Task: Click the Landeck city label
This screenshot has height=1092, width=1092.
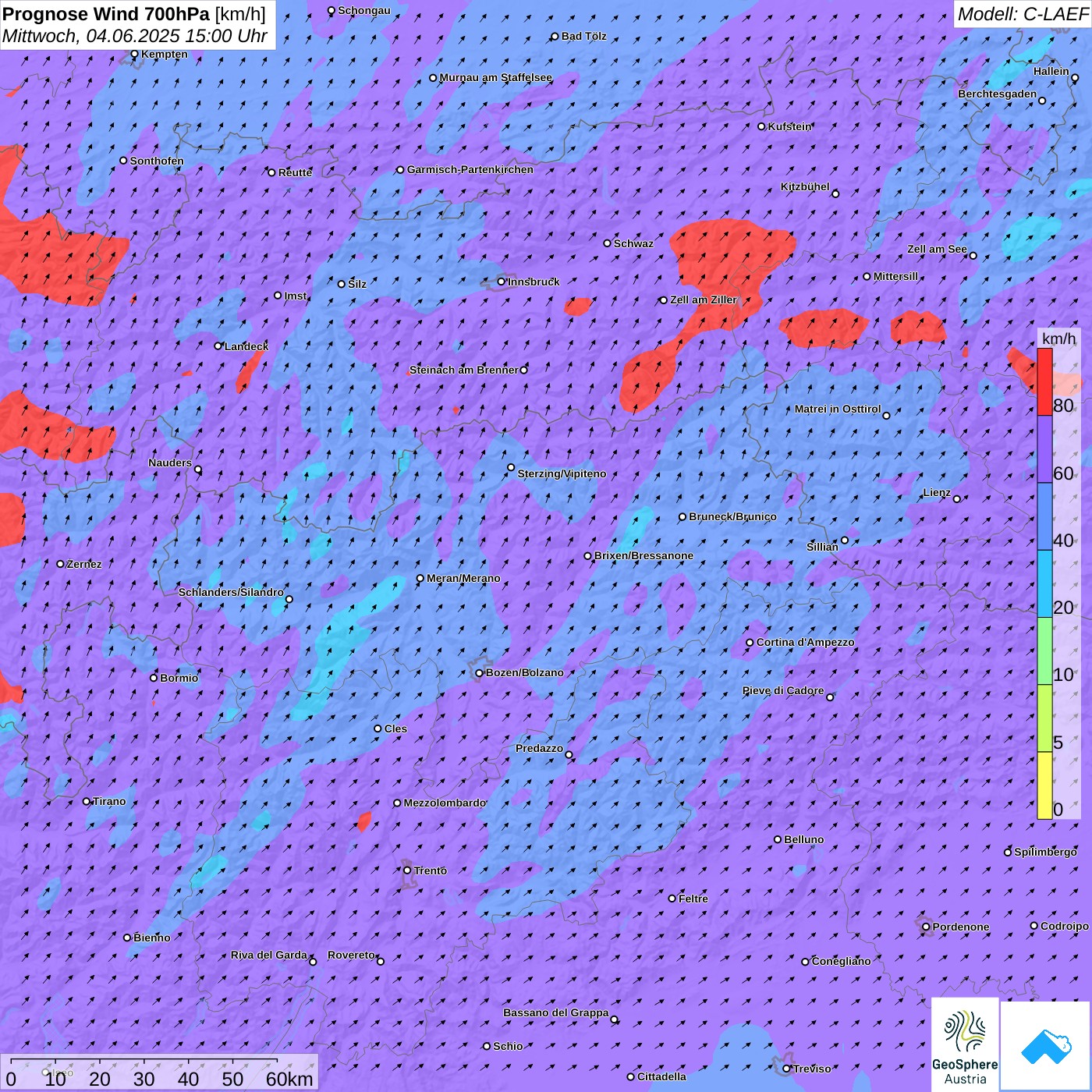Action: (246, 346)
